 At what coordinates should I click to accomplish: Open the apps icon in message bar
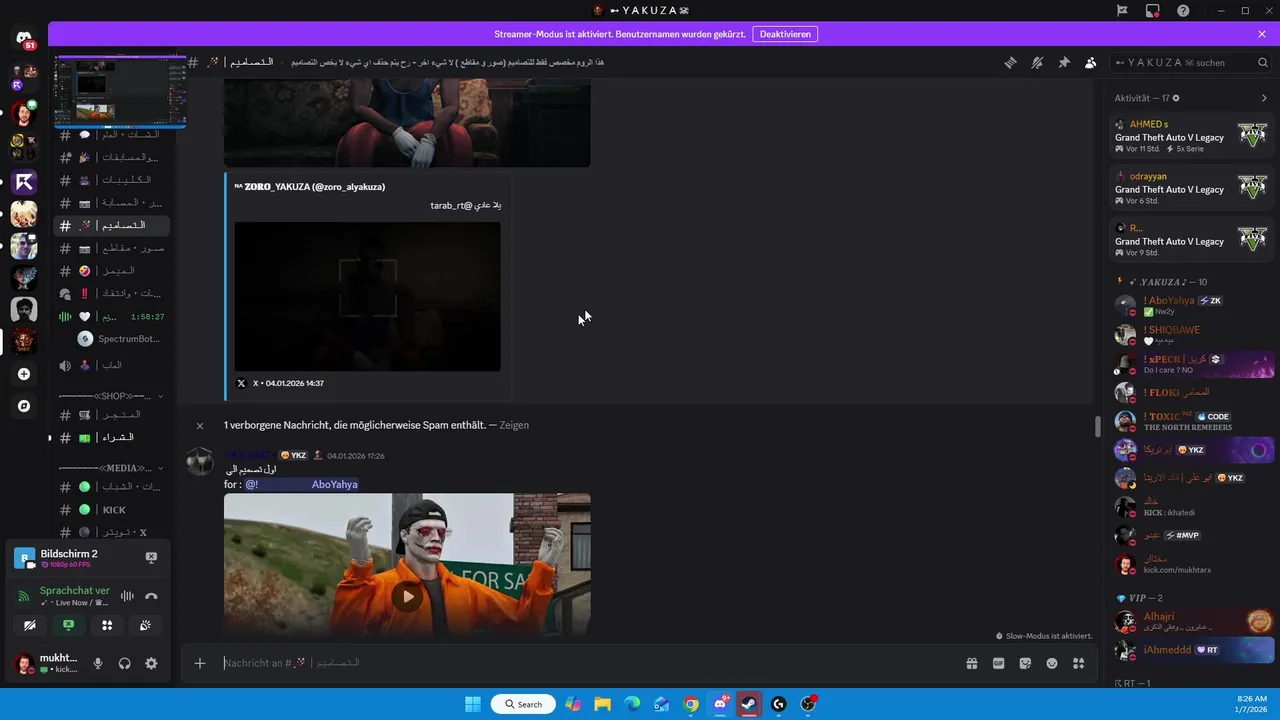click(x=1078, y=663)
